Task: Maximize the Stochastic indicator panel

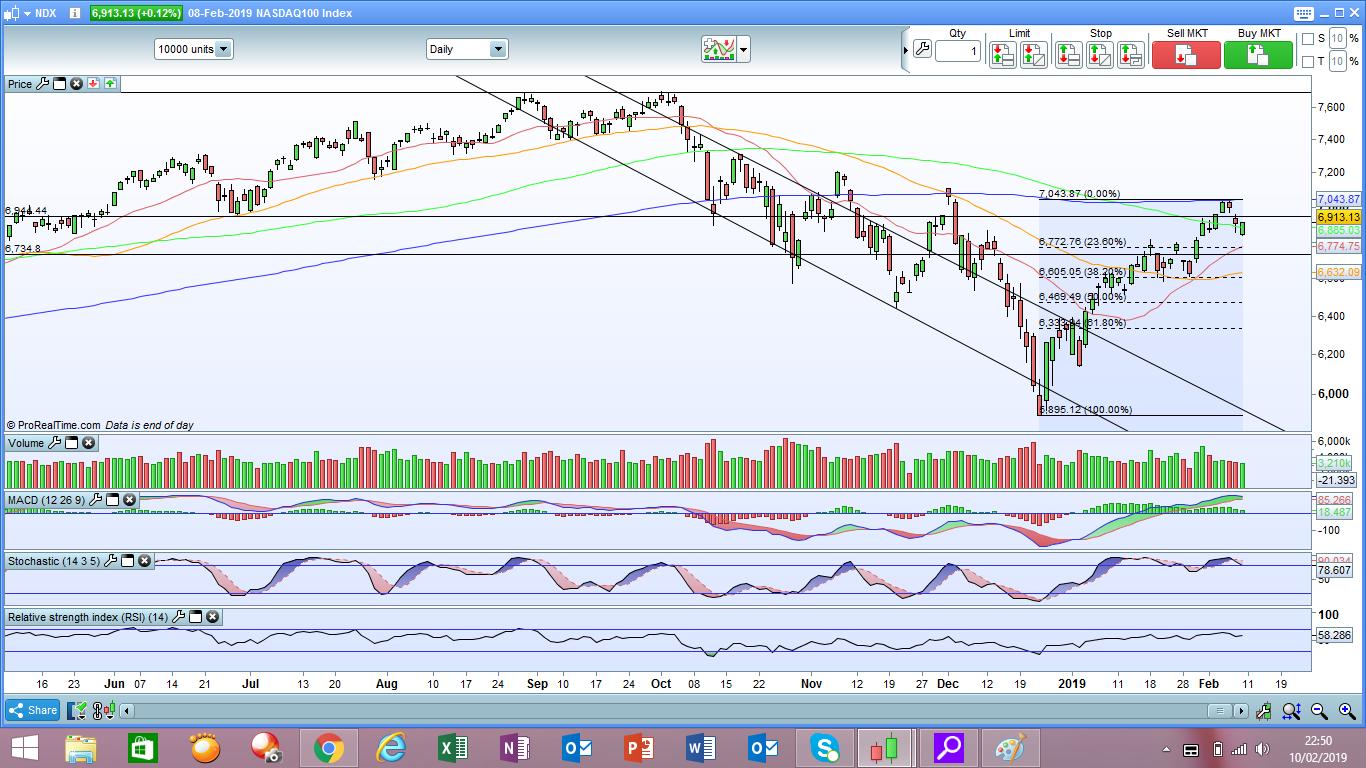Action: [x=128, y=561]
